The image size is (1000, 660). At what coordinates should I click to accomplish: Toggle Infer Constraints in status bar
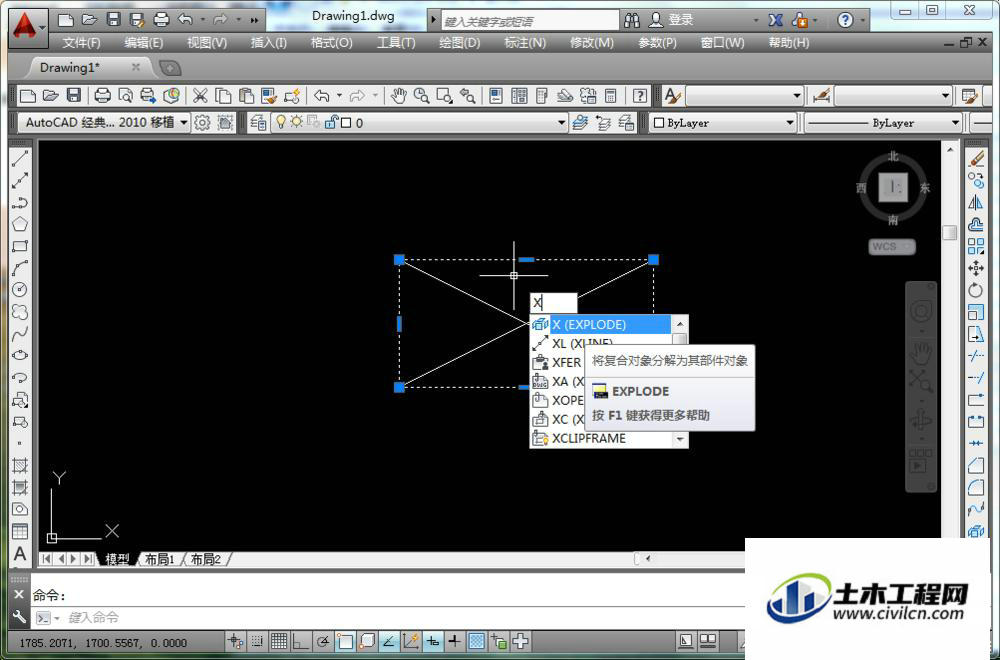click(235, 642)
